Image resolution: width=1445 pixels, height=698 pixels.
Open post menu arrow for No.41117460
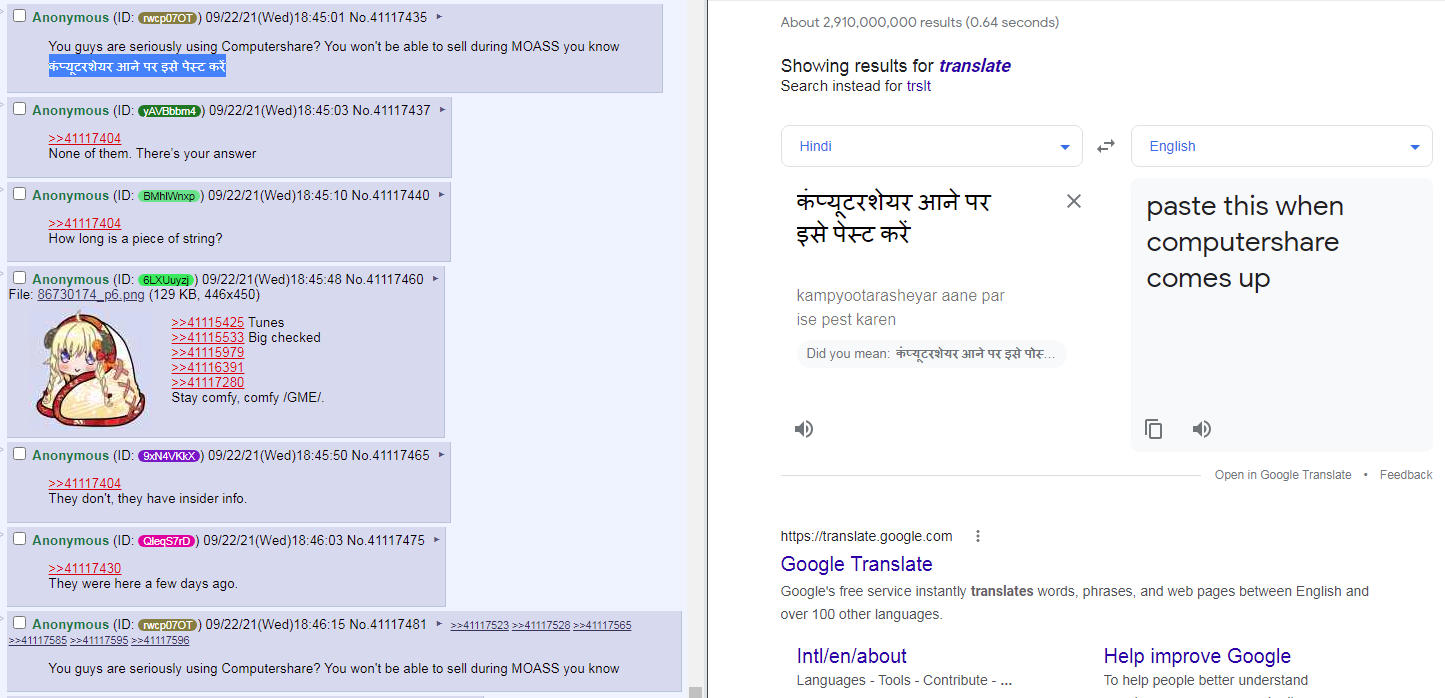coord(435,279)
